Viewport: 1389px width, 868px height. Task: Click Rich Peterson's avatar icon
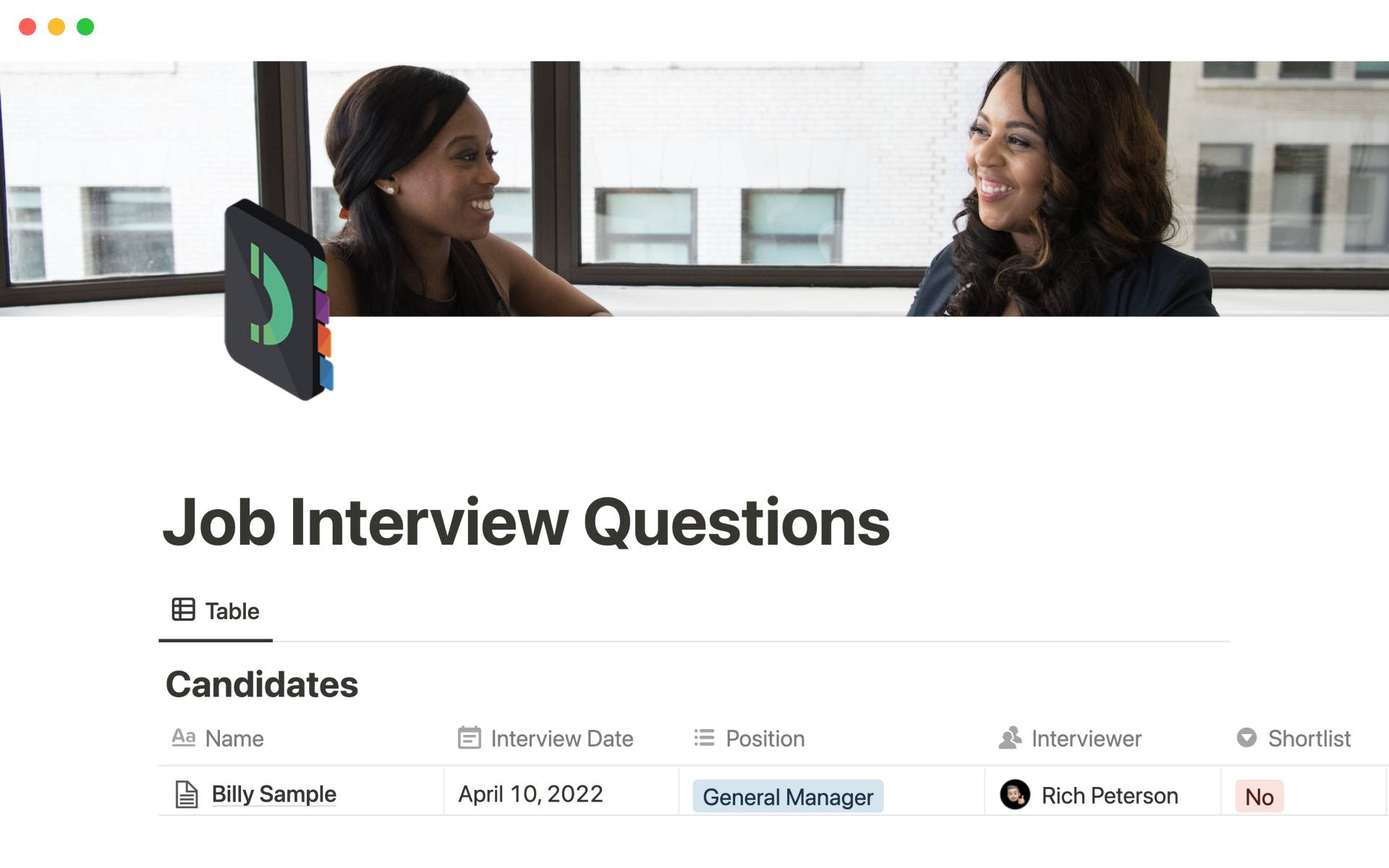[x=1014, y=795]
